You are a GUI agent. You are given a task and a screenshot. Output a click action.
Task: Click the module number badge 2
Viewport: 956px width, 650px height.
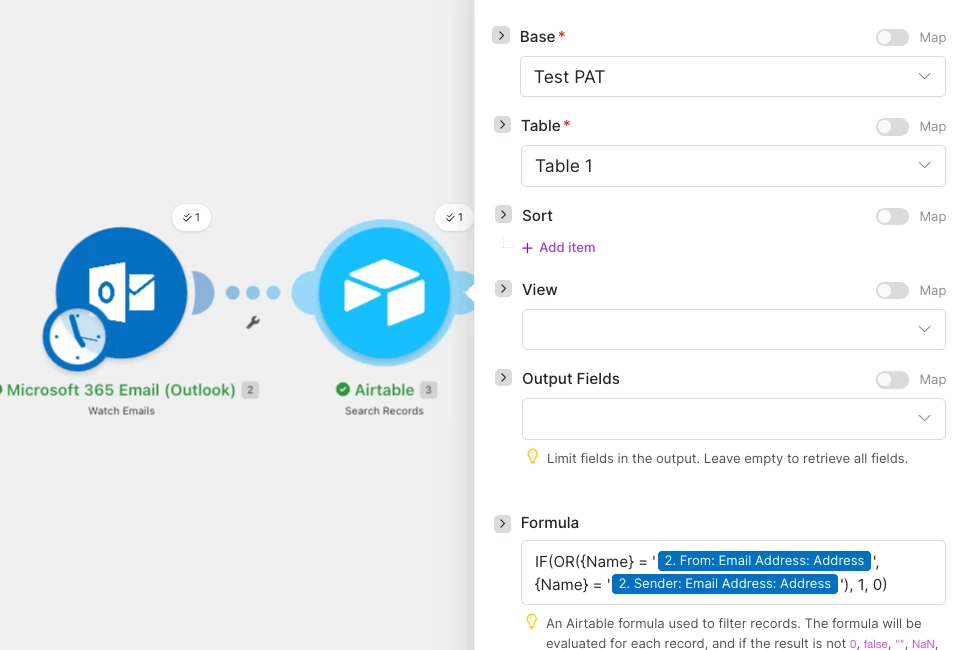(x=250, y=390)
